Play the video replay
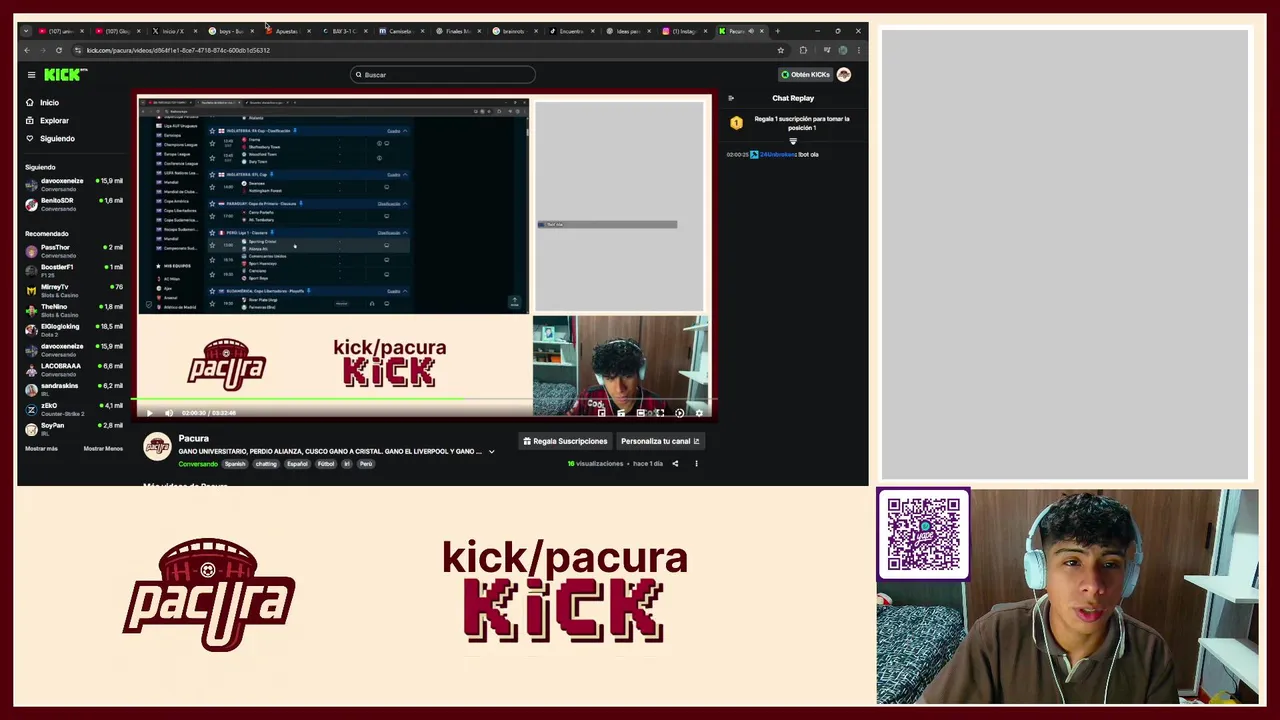Viewport: 1280px width, 720px height. click(x=150, y=413)
